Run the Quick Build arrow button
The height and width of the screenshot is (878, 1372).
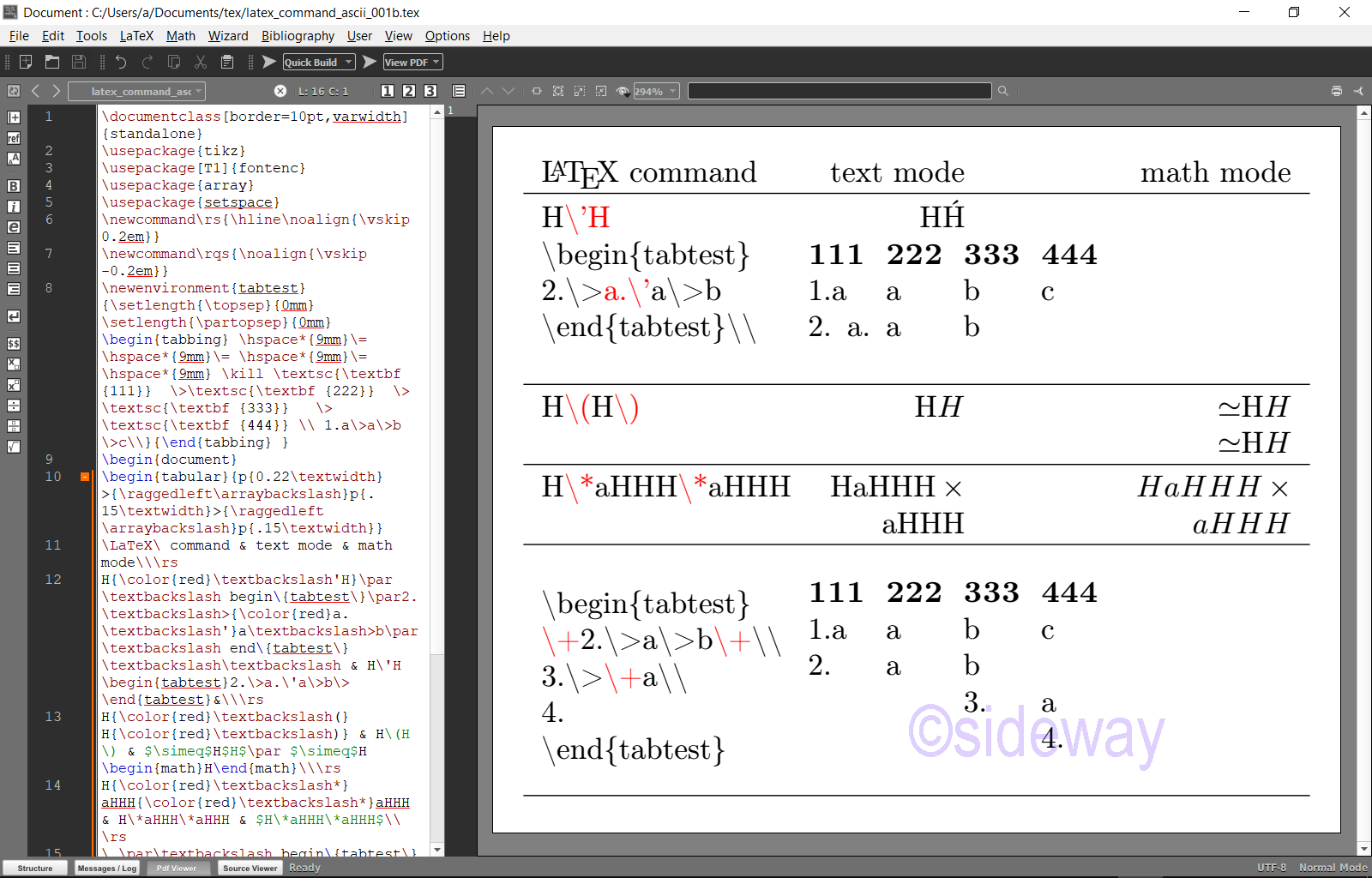(x=268, y=61)
